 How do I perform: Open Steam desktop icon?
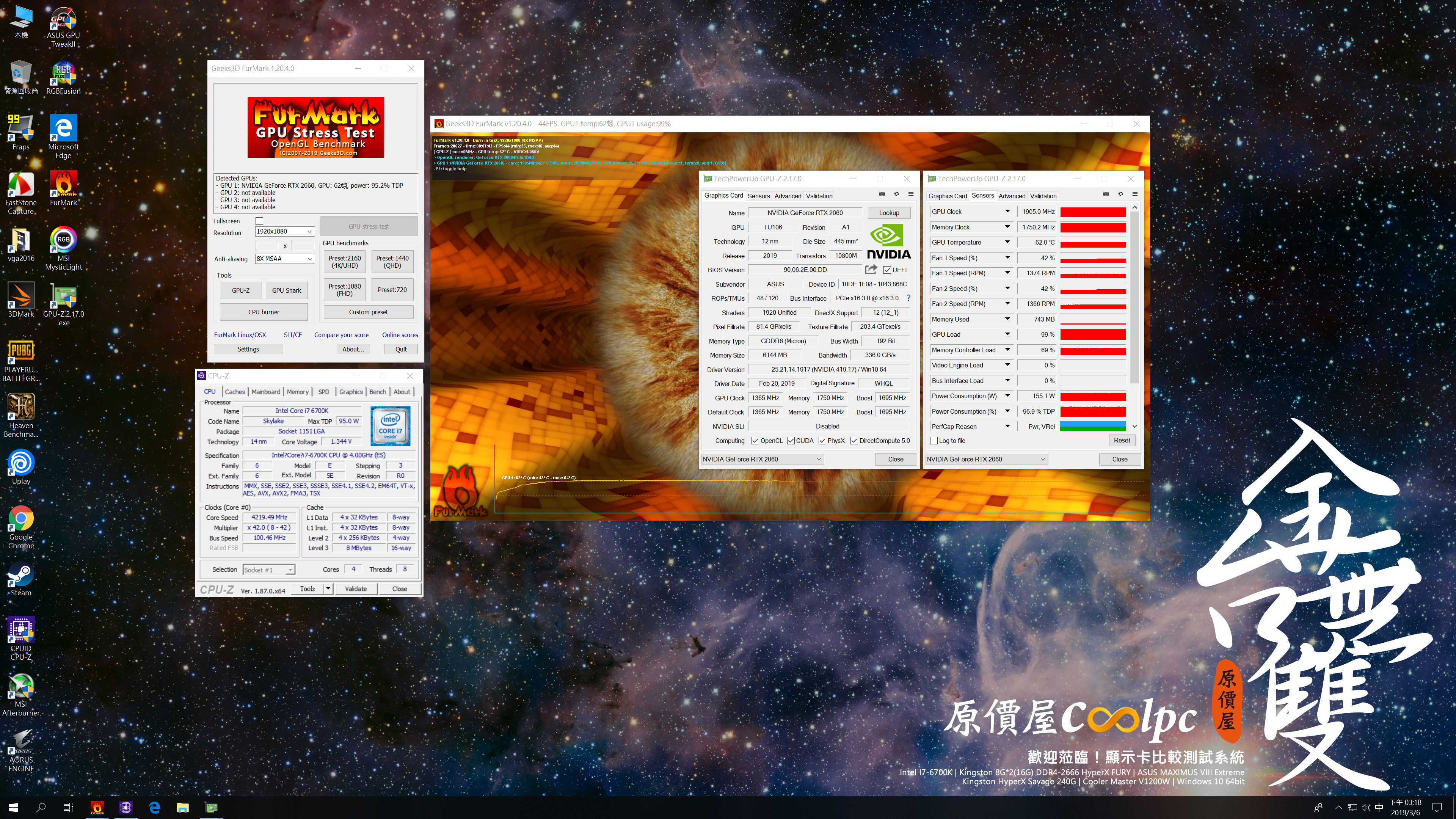21,579
